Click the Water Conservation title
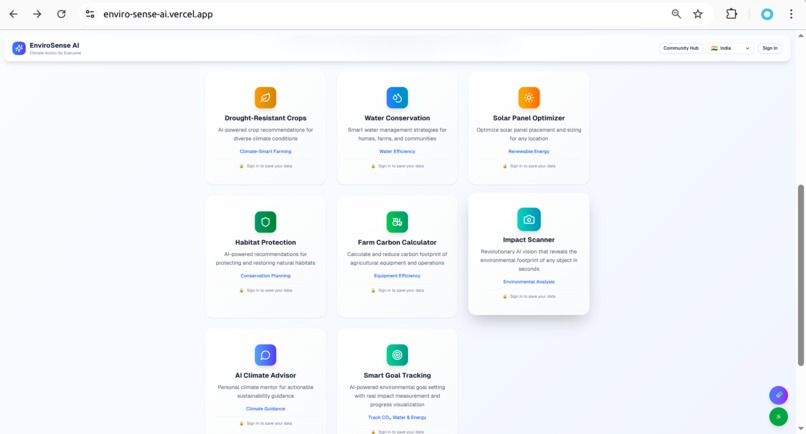This screenshot has width=806, height=434. pyautogui.click(x=397, y=118)
